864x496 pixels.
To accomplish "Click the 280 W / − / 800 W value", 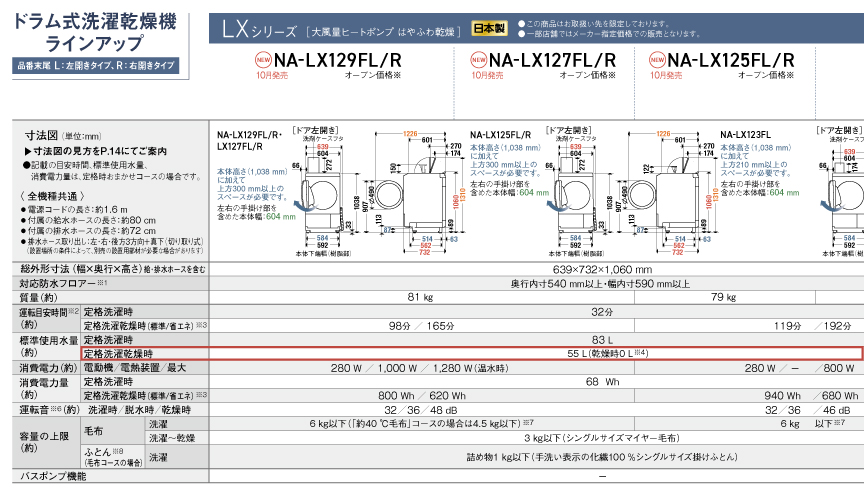I will [x=800, y=368].
